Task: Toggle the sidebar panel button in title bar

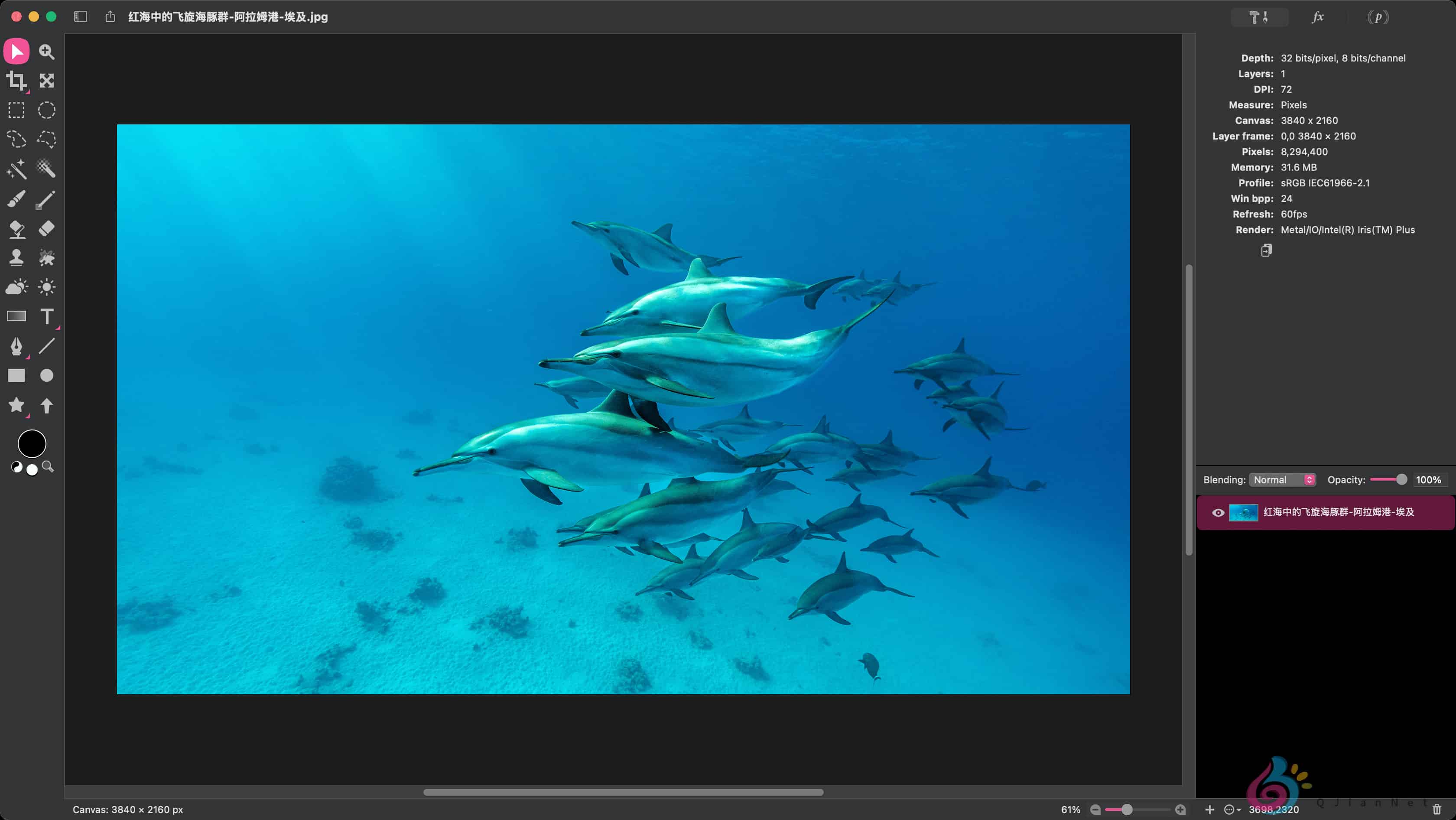Action: click(x=80, y=17)
